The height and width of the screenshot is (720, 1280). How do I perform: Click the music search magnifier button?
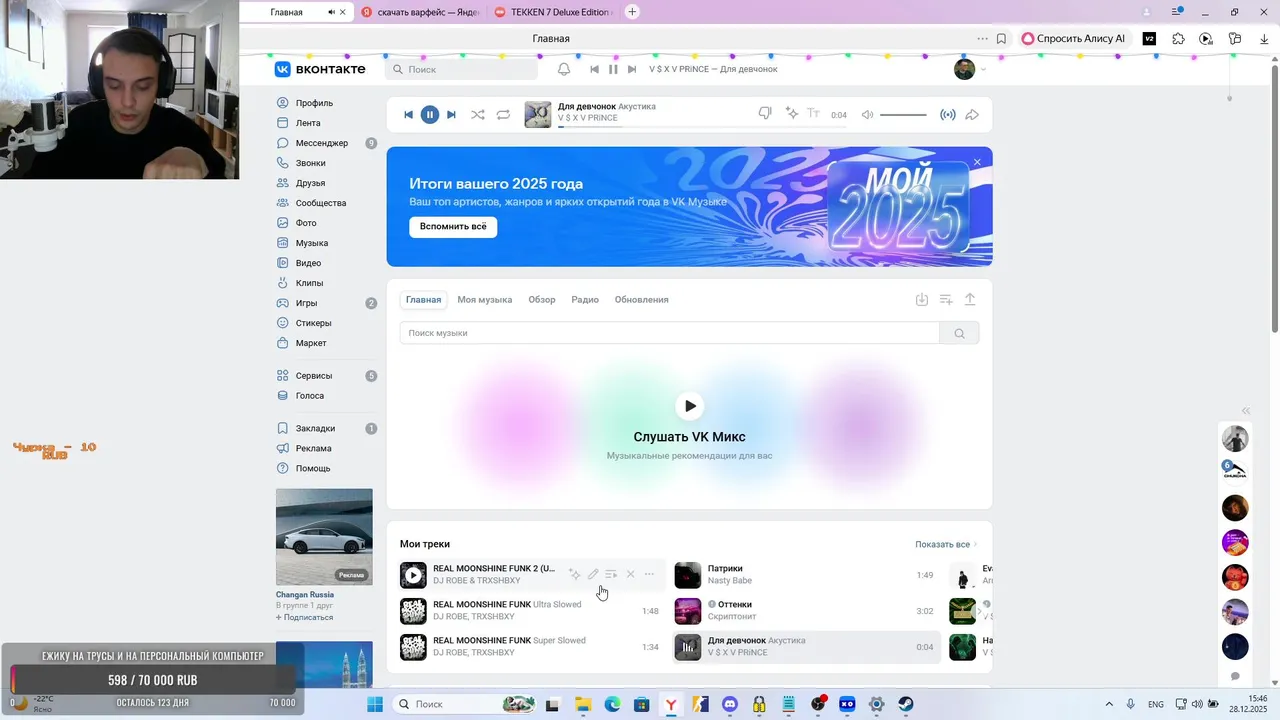[x=959, y=333]
